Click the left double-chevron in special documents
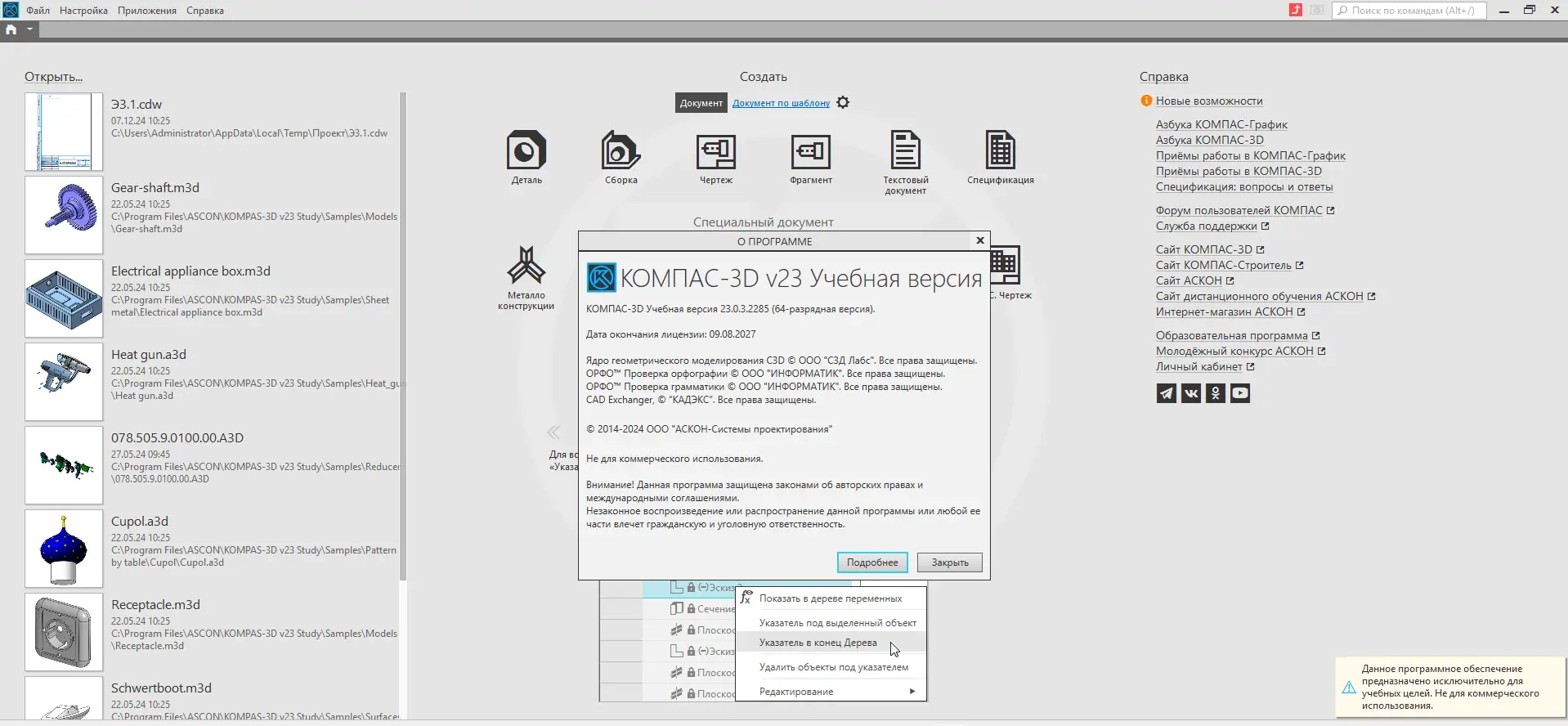Viewport: 1568px width, 726px height. pos(553,432)
